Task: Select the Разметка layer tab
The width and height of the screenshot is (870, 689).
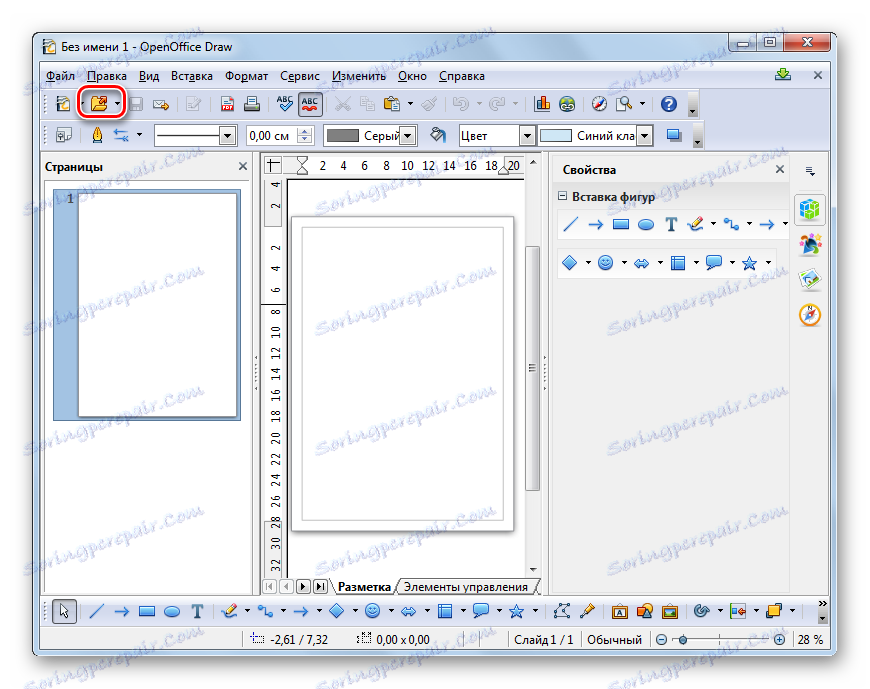Action: [x=364, y=587]
